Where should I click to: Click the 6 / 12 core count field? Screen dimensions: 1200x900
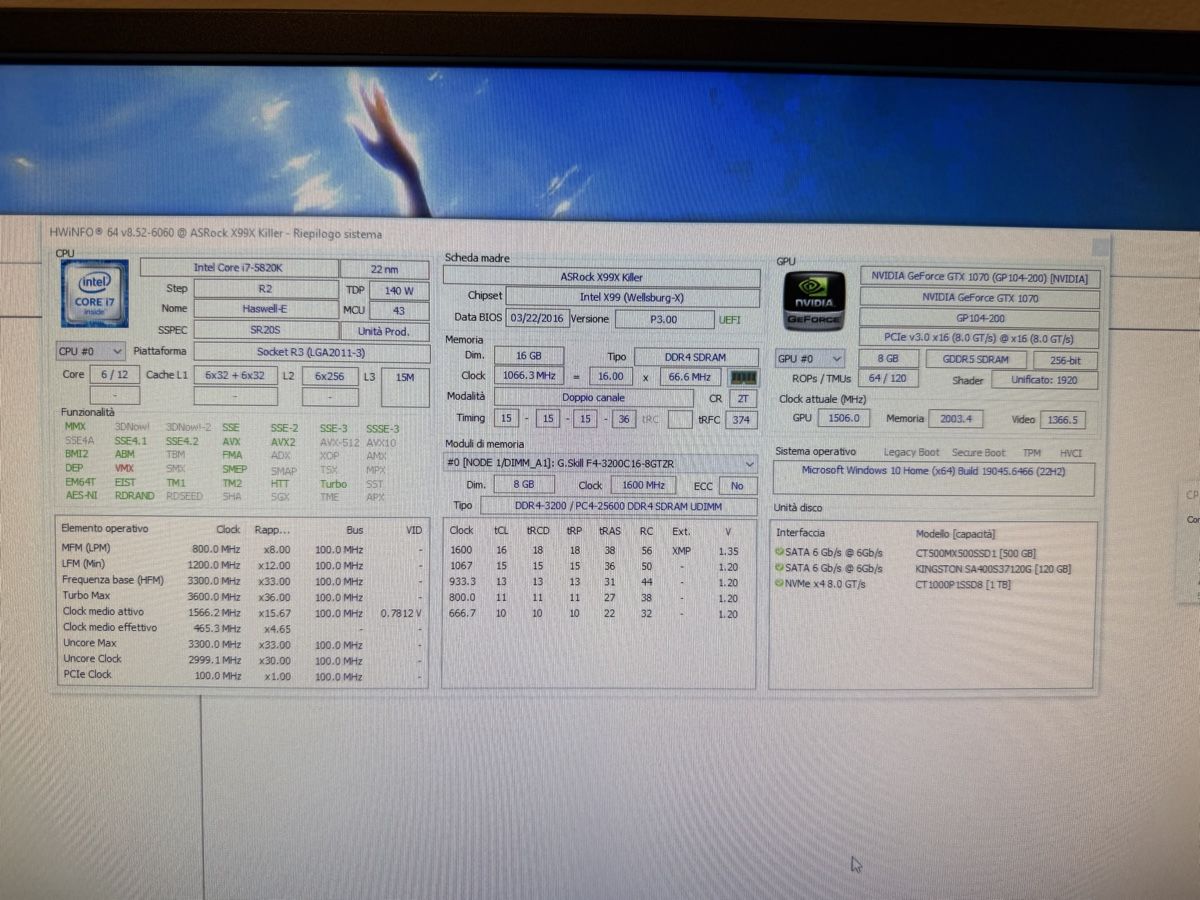click(114, 374)
